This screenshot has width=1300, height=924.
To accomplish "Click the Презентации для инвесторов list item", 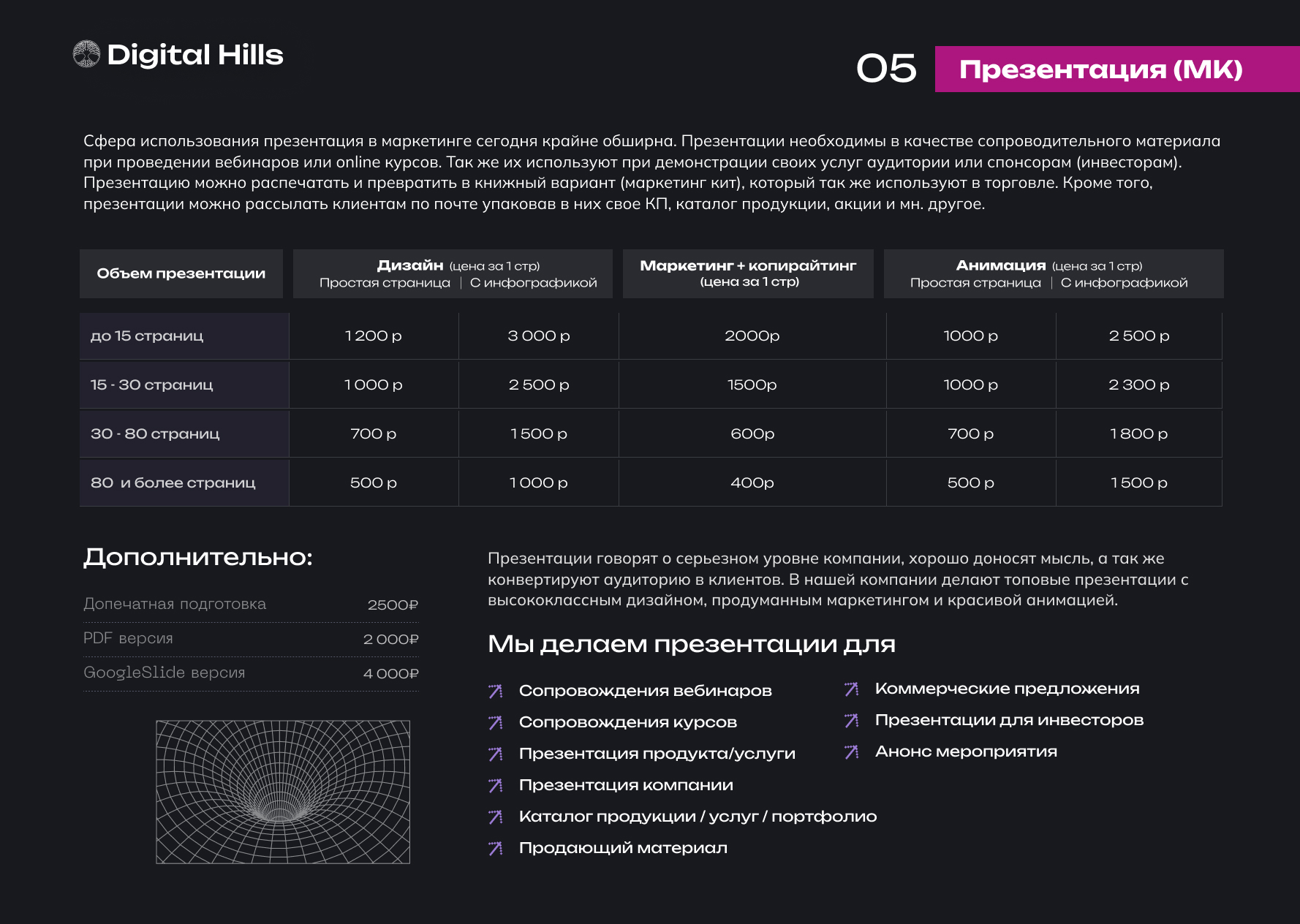I will click(x=1009, y=720).
